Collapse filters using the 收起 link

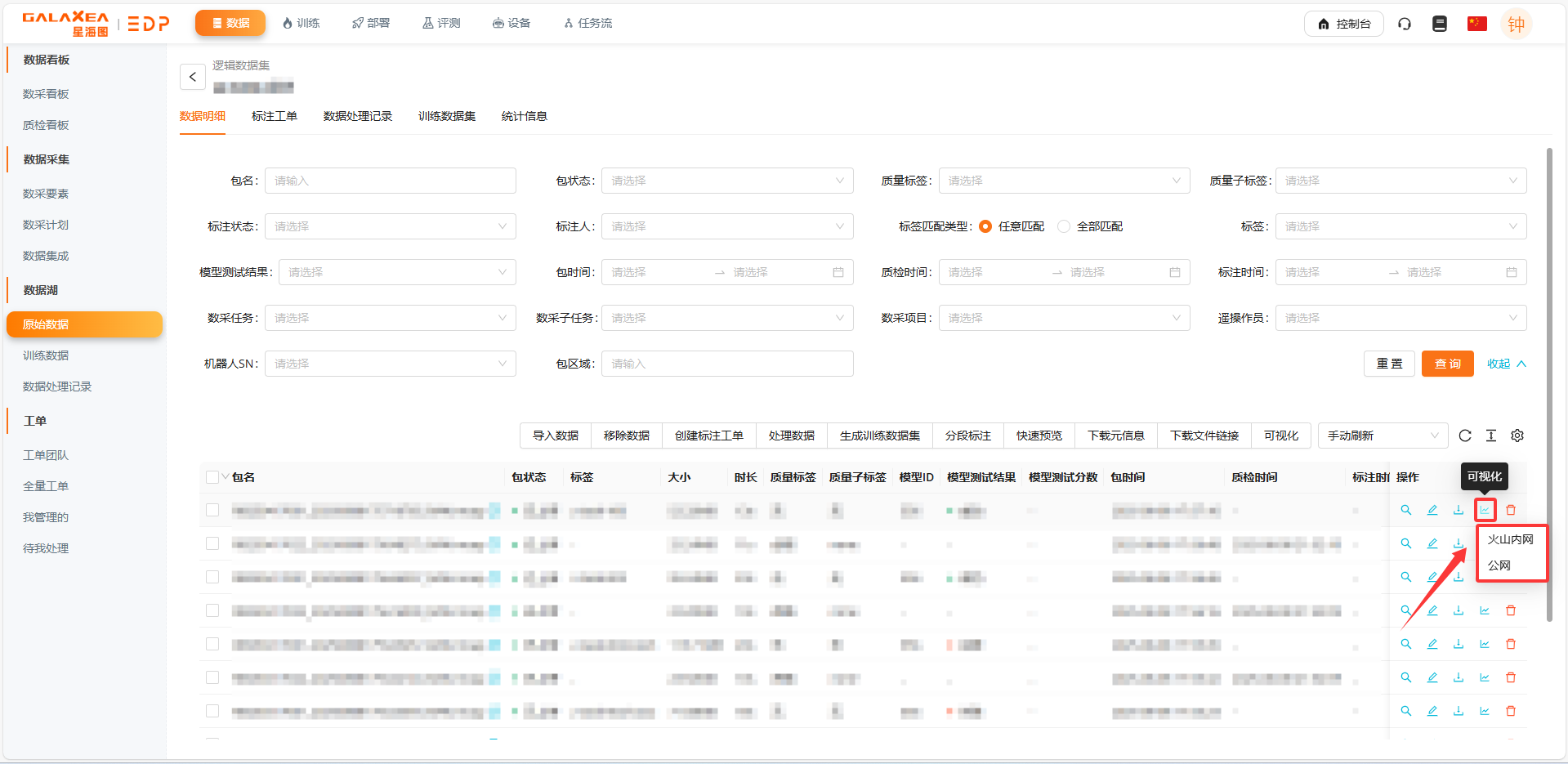1506,364
